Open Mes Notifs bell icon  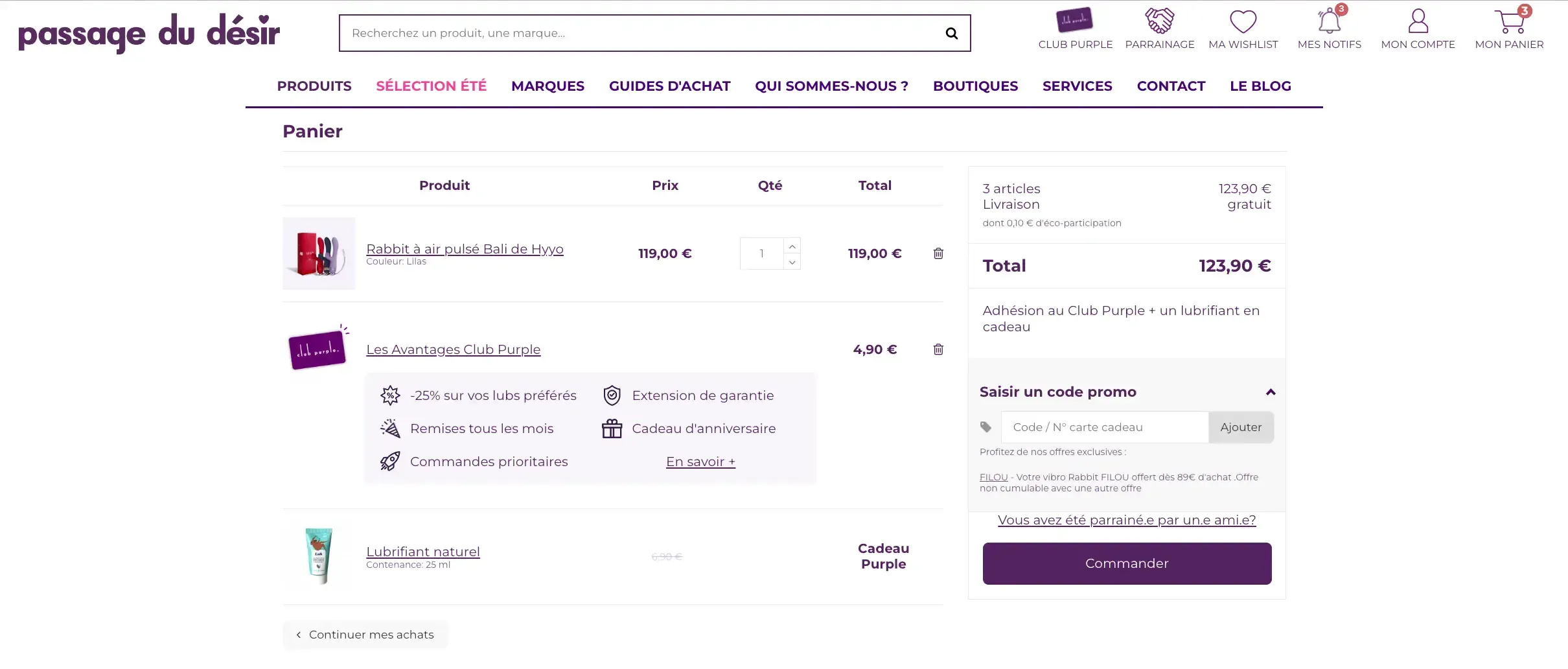coord(1330,21)
